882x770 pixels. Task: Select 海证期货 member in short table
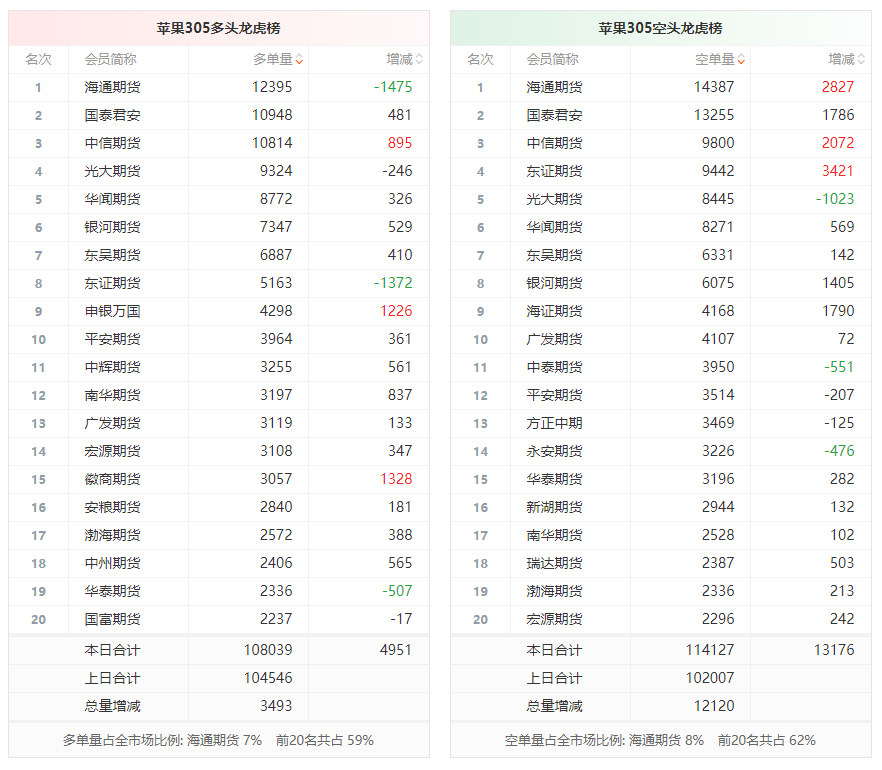(x=554, y=311)
